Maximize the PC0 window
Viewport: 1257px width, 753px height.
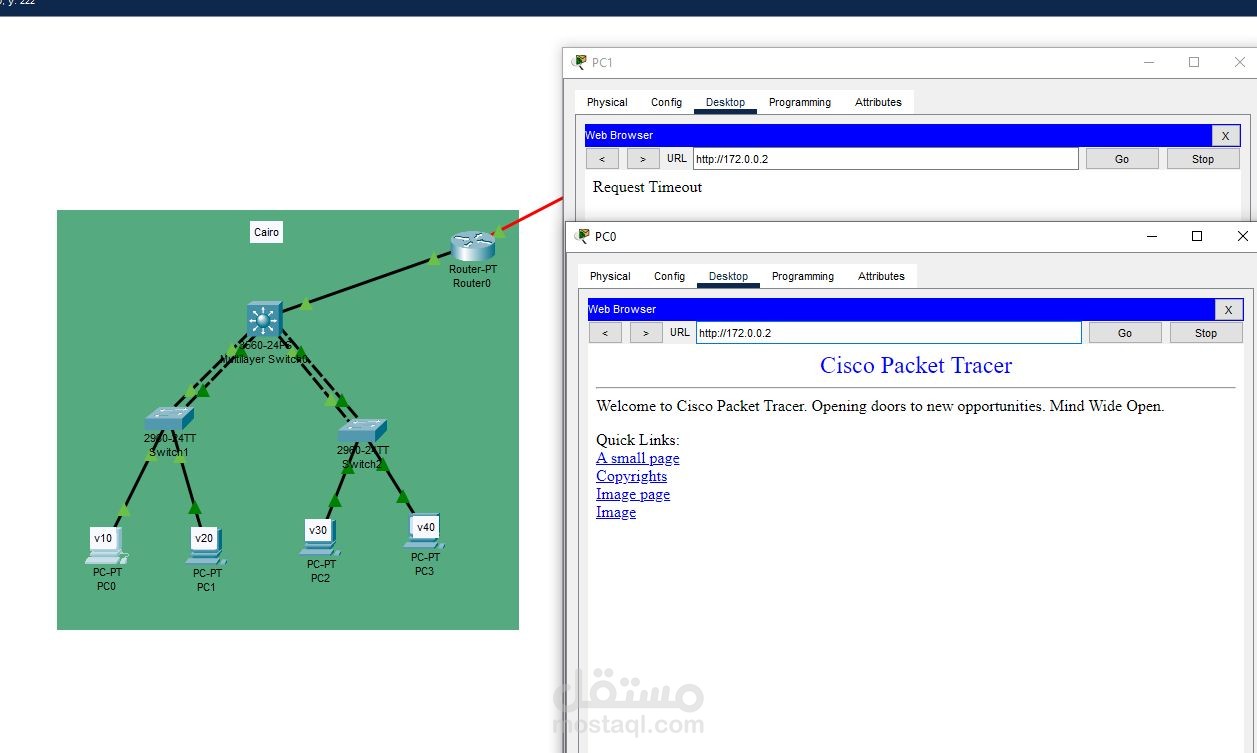(x=1197, y=236)
